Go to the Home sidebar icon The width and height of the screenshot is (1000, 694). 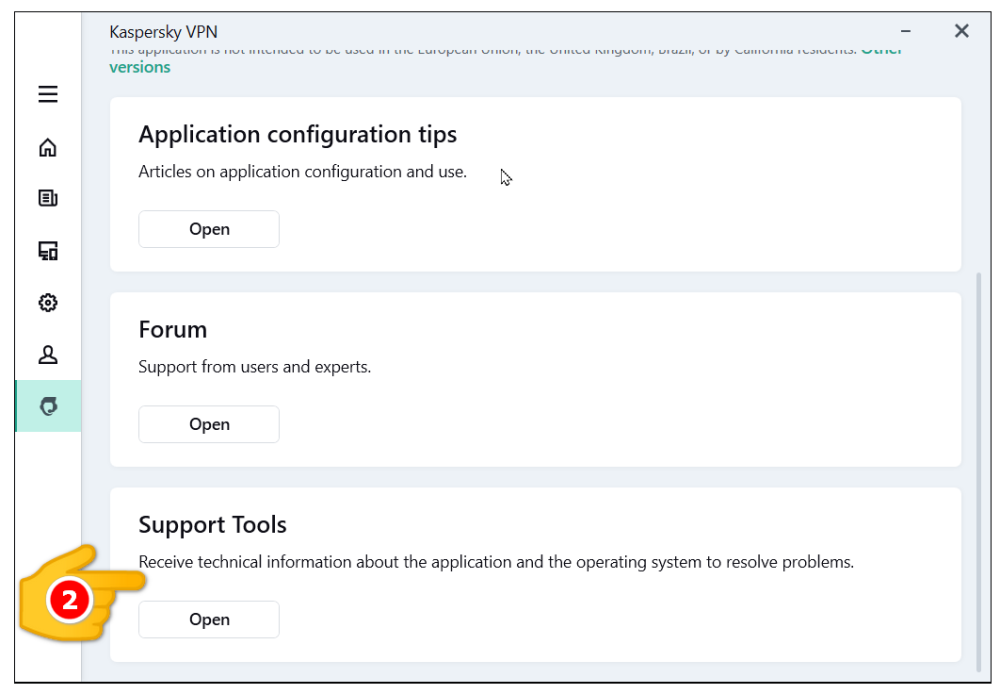[48, 148]
